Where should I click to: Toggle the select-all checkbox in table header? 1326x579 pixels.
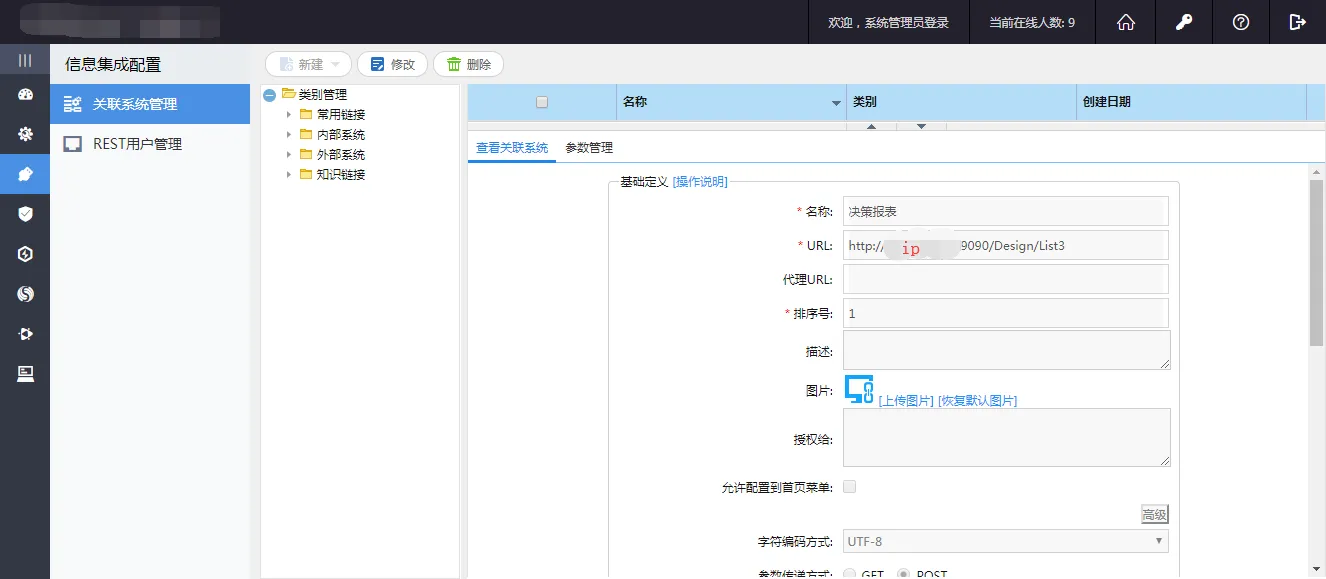coord(542,102)
